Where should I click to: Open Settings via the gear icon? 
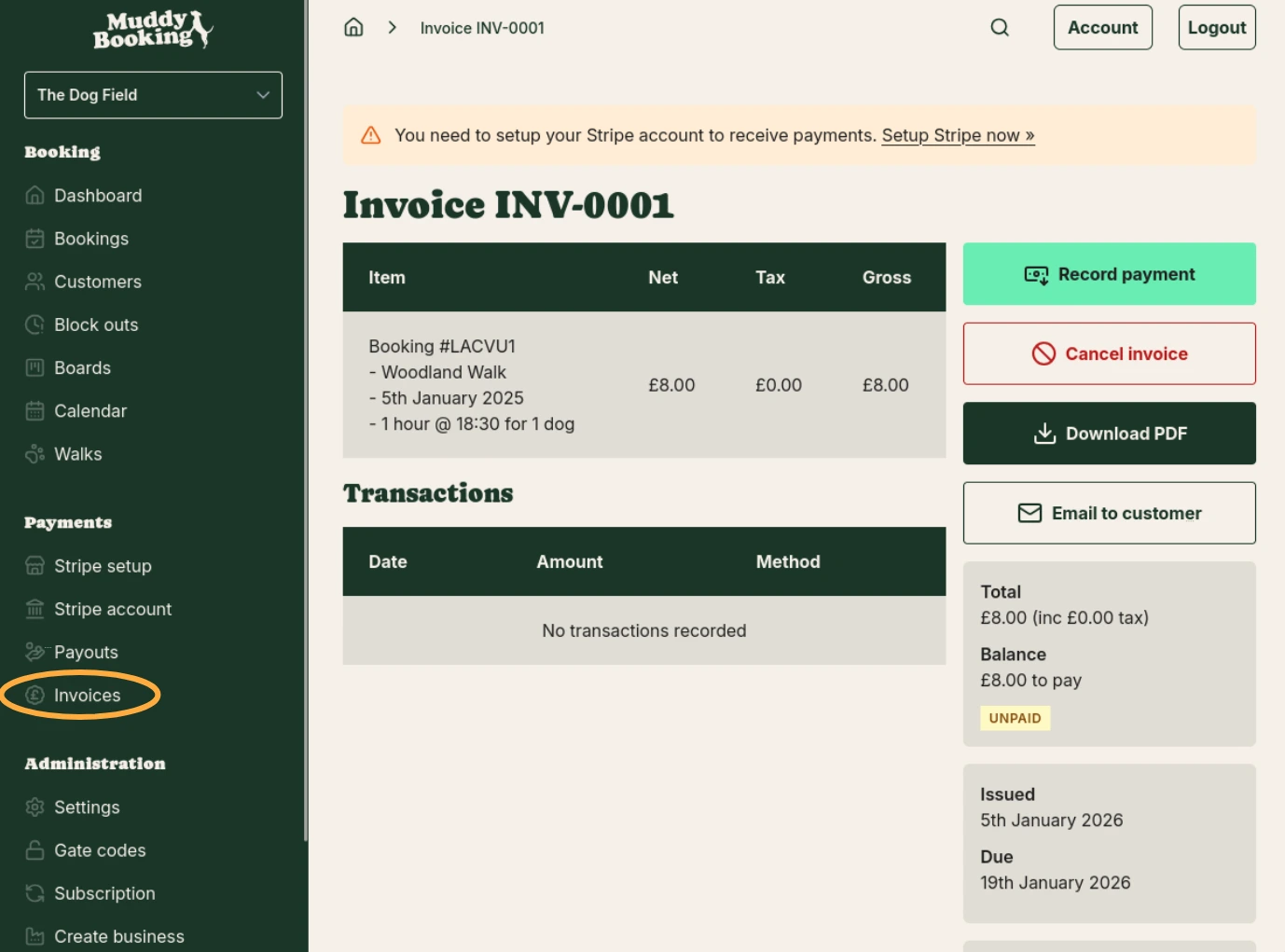tap(35, 807)
